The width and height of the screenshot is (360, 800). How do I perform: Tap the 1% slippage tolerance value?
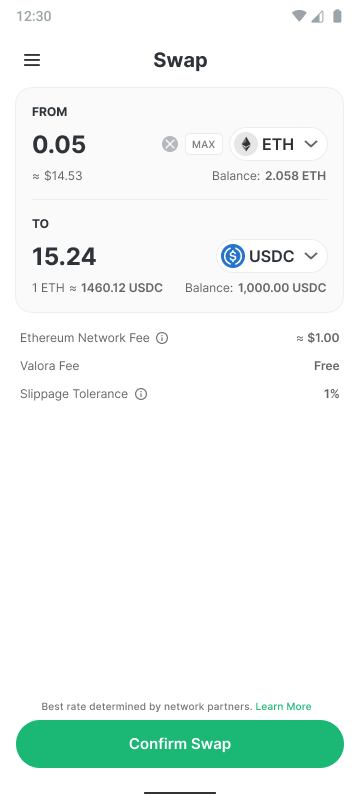pyautogui.click(x=331, y=394)
